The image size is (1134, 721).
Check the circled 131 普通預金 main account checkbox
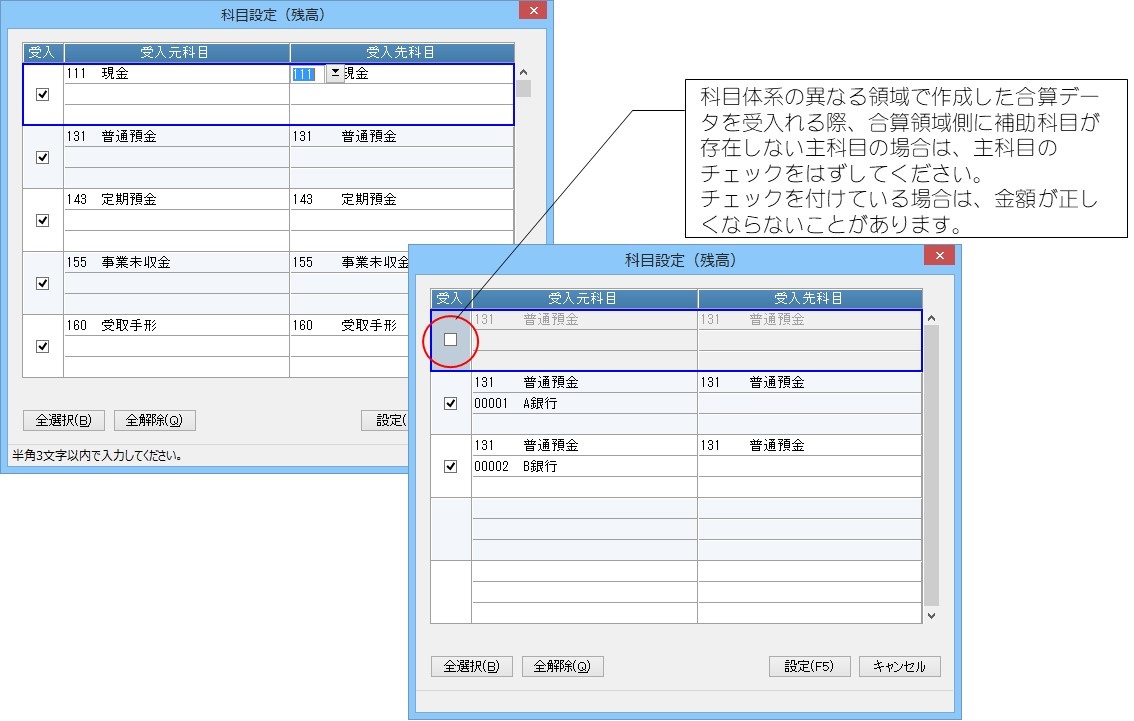coord(451,339)
